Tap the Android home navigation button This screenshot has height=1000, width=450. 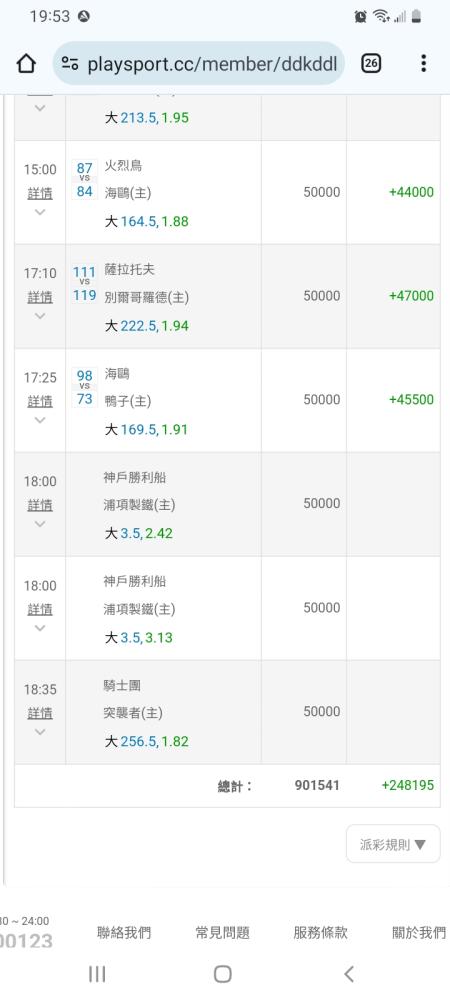point(222,973)
